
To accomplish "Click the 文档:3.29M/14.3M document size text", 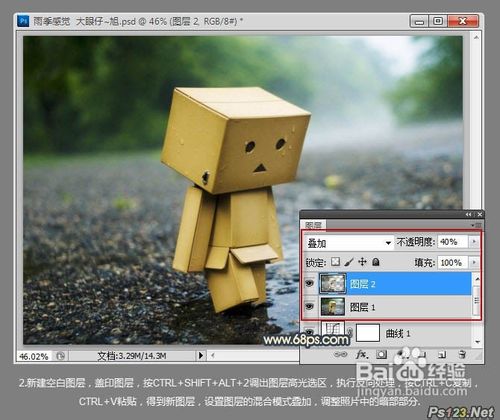I will (132, 356).
